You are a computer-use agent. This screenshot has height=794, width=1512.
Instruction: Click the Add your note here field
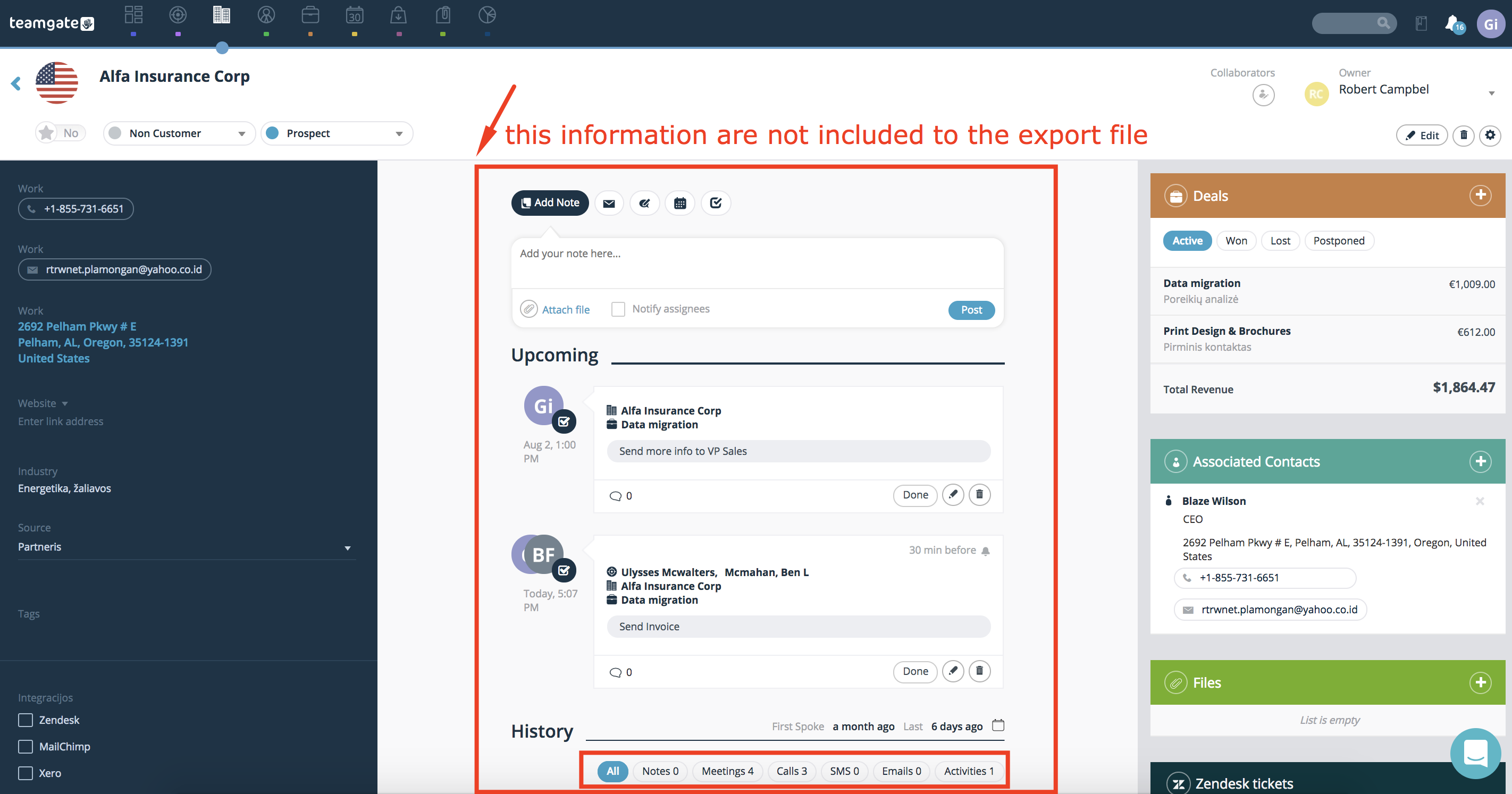757,263
